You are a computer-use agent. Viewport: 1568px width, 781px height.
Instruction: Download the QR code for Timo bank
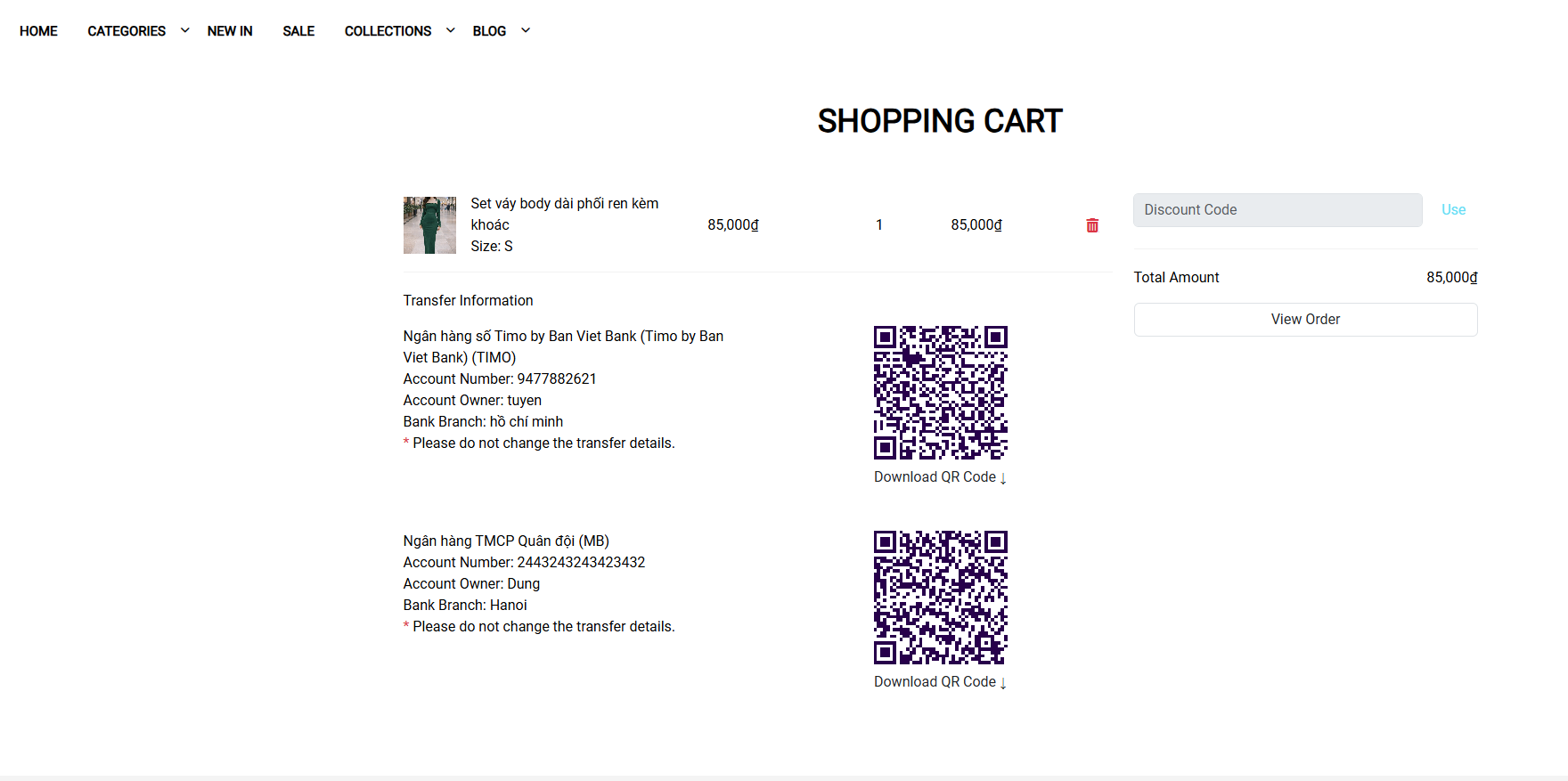(x=940, y=477)
